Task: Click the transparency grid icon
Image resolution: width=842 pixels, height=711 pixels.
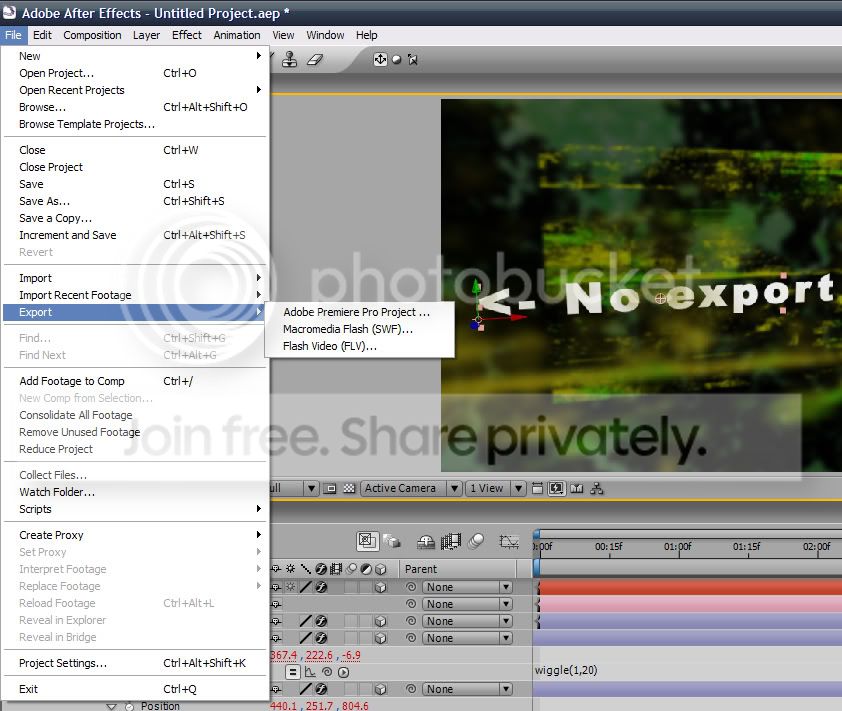Action: pos(349,488)
